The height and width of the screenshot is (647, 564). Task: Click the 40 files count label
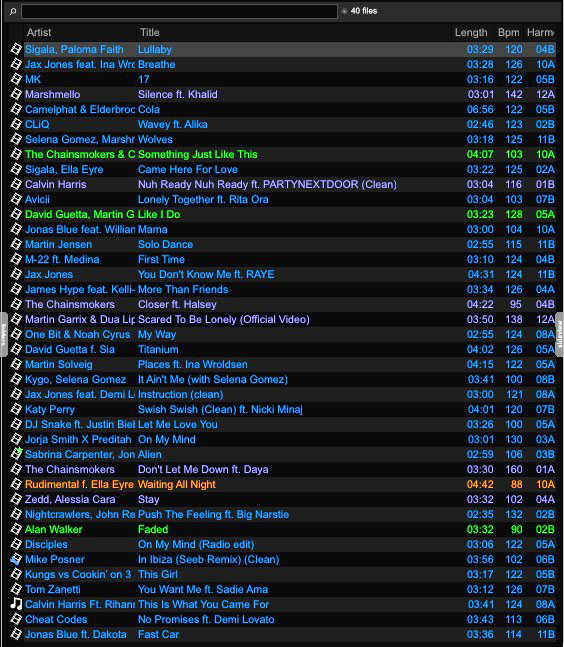pyautogui.click(x=363, y=11)
